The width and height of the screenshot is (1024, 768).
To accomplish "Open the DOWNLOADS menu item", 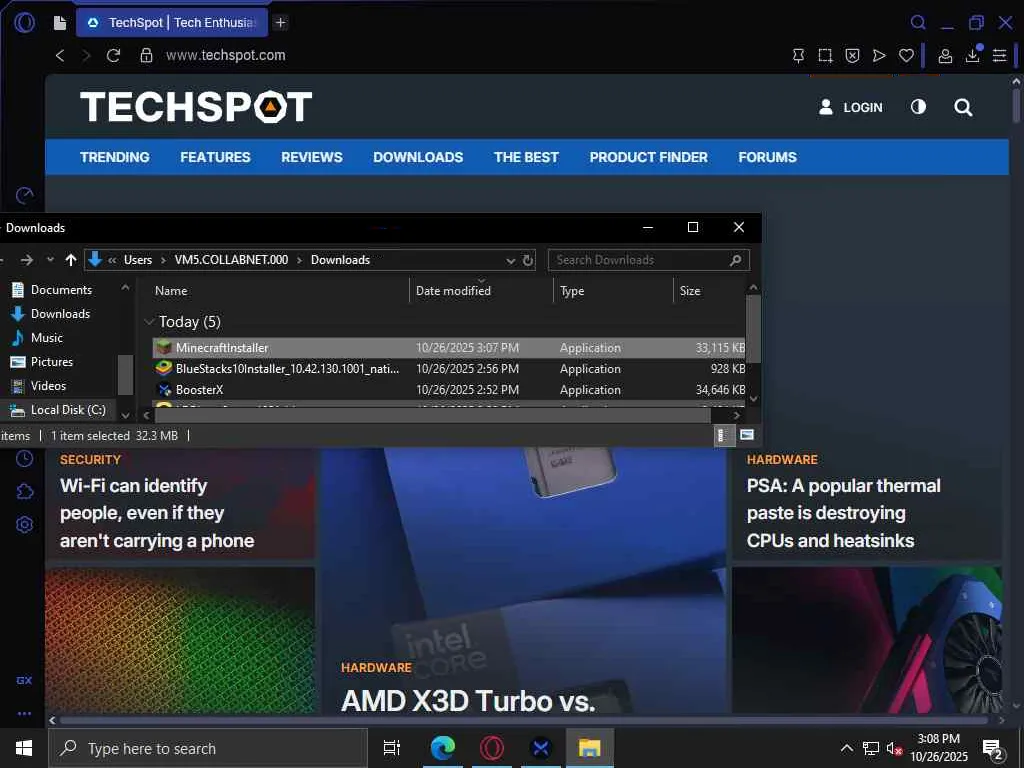I will click(x=418, y=157).
